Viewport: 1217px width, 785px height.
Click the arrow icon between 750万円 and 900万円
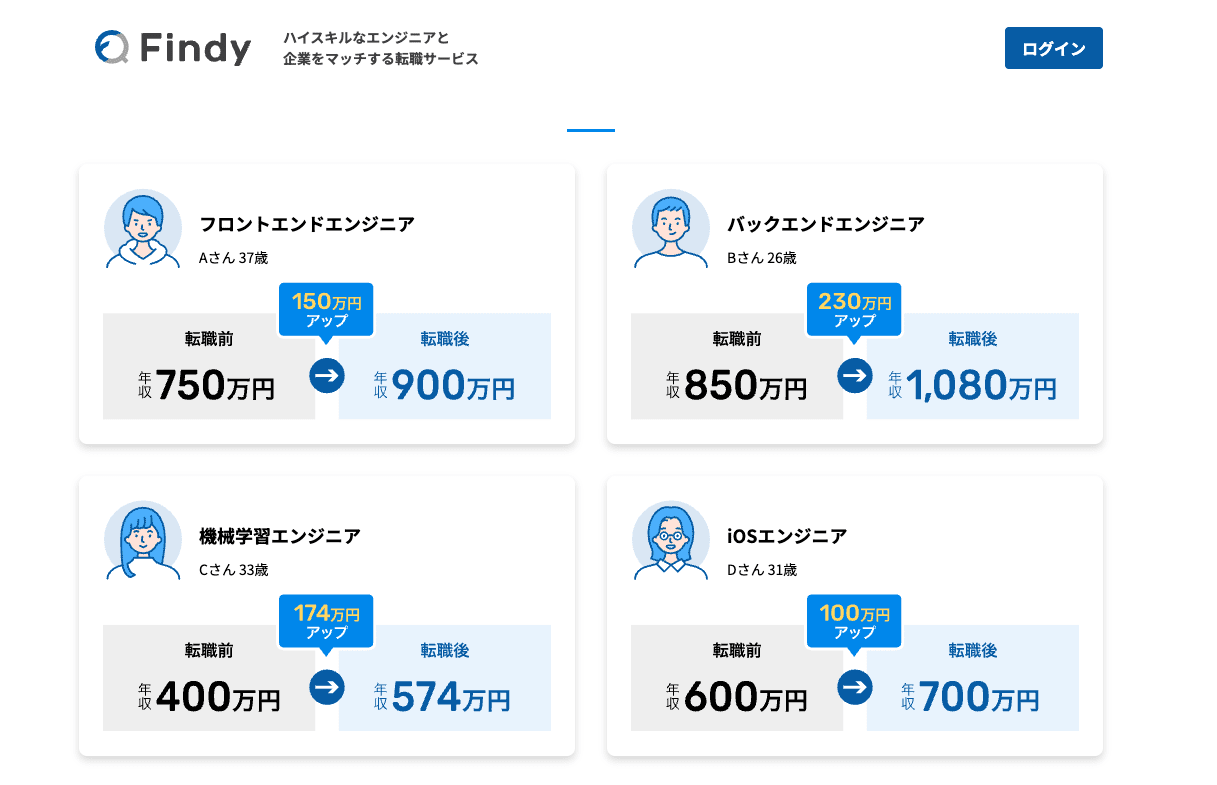point(327,376)
